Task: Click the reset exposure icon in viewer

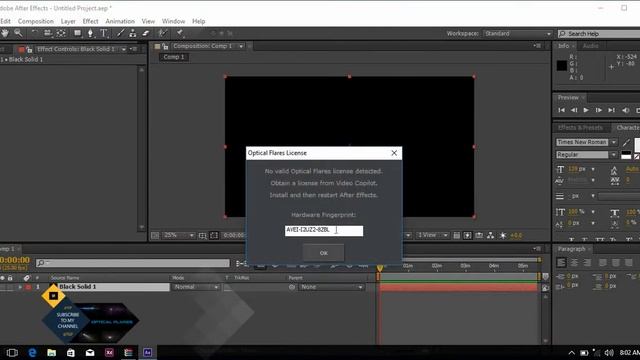Action: tap(503, 236)
